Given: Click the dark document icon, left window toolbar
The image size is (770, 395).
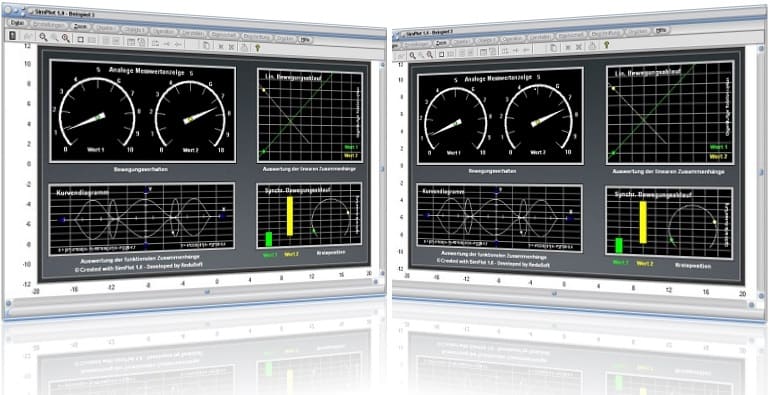Looking at the screenshot, I should pos(13,35).
